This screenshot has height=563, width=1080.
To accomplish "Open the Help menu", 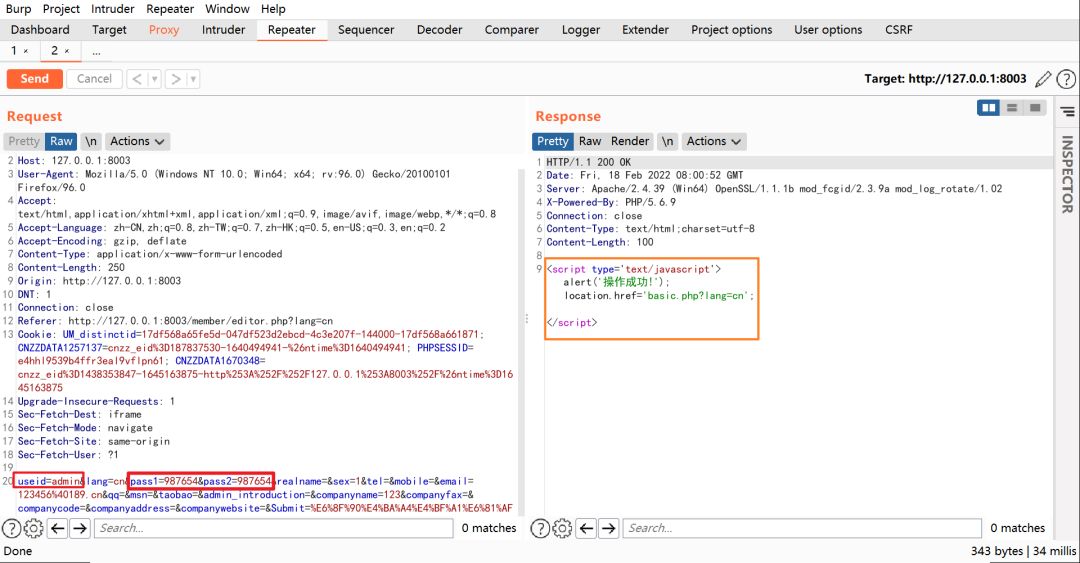I will click(273, 9).
